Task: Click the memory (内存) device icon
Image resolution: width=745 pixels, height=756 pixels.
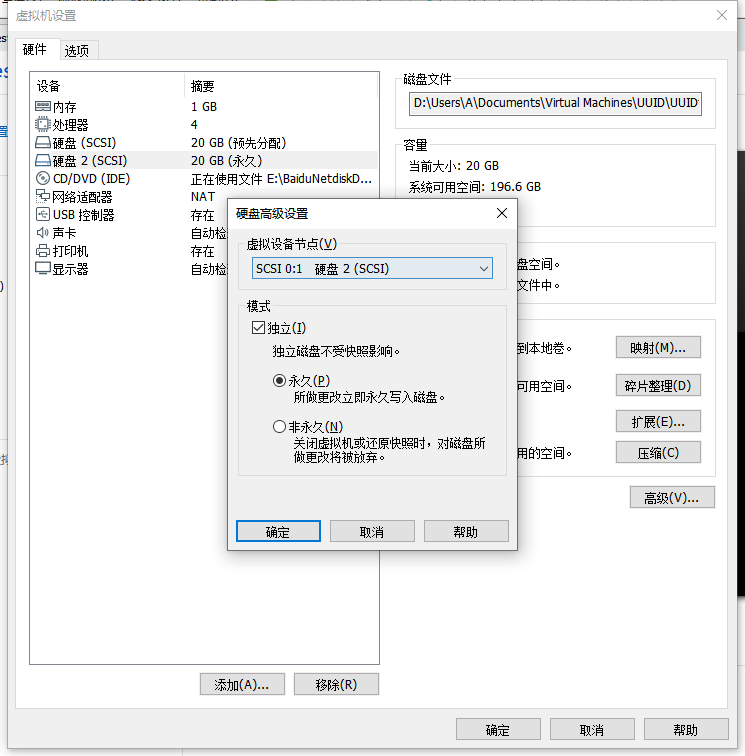Action: coord(43,107)
